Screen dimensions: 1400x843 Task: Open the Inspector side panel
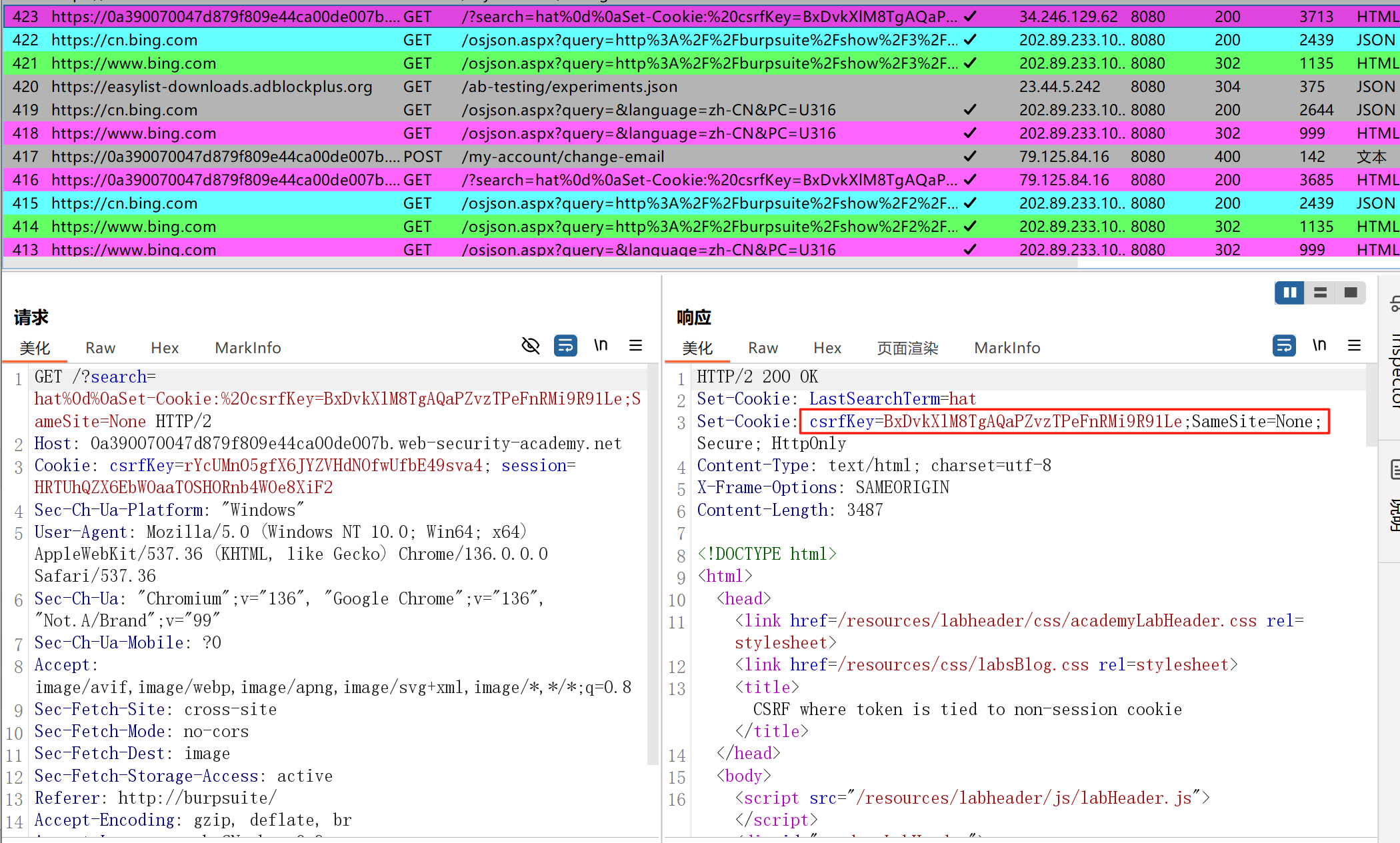tap(1394, 370)
